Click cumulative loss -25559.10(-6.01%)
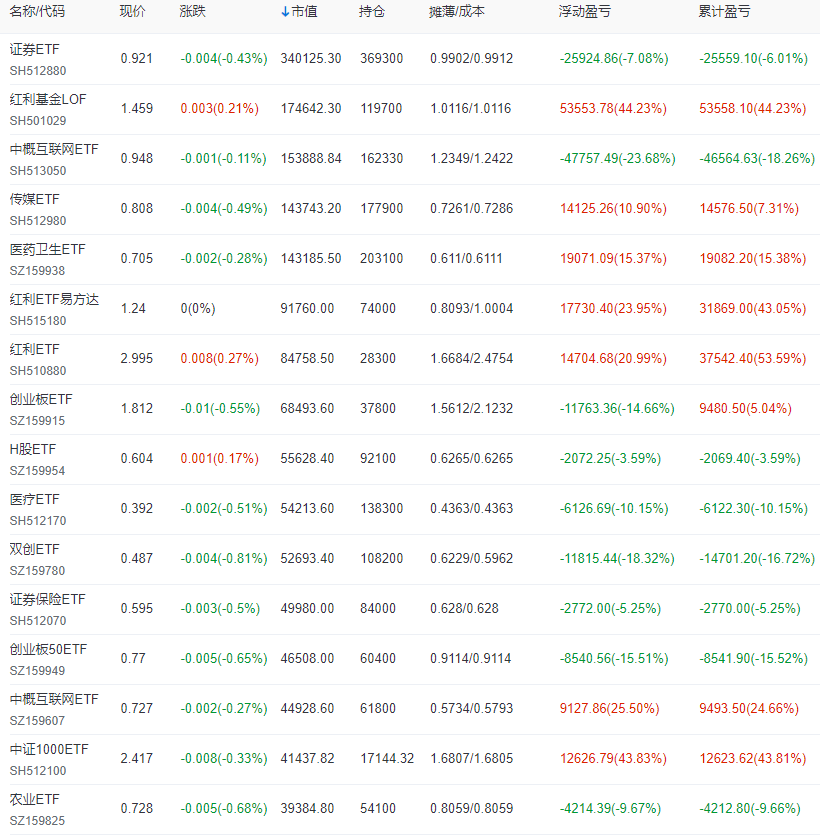The height and width of the screenshot is (838, 820). click(754, 58)
